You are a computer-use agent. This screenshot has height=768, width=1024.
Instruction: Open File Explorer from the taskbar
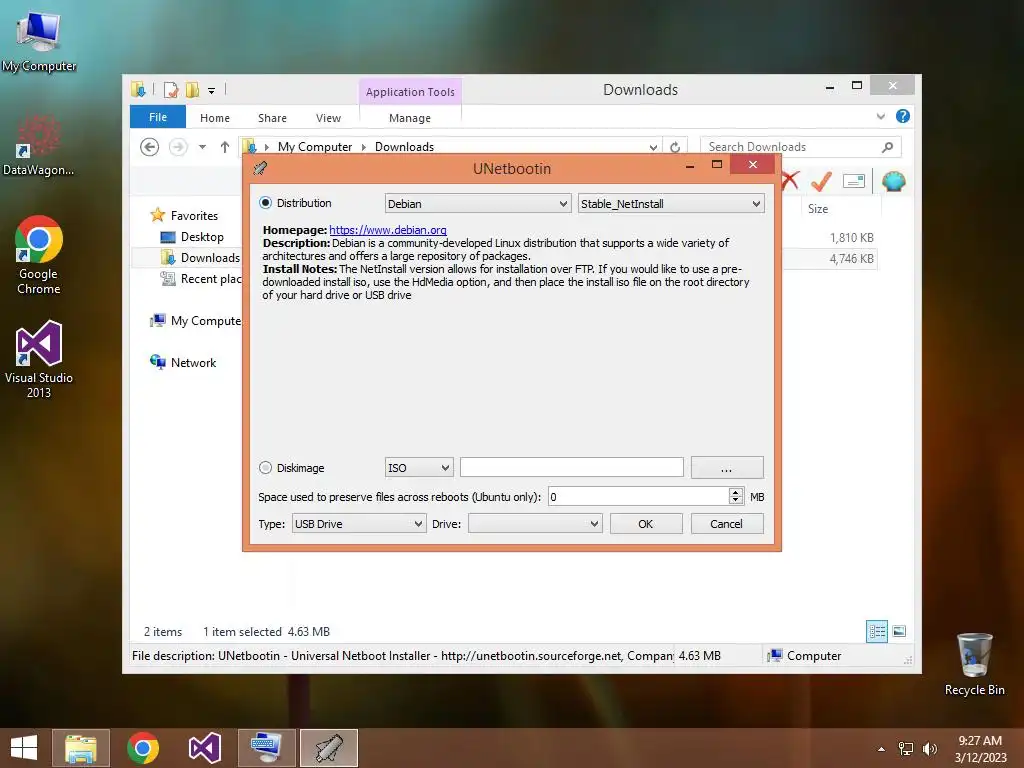81,748
